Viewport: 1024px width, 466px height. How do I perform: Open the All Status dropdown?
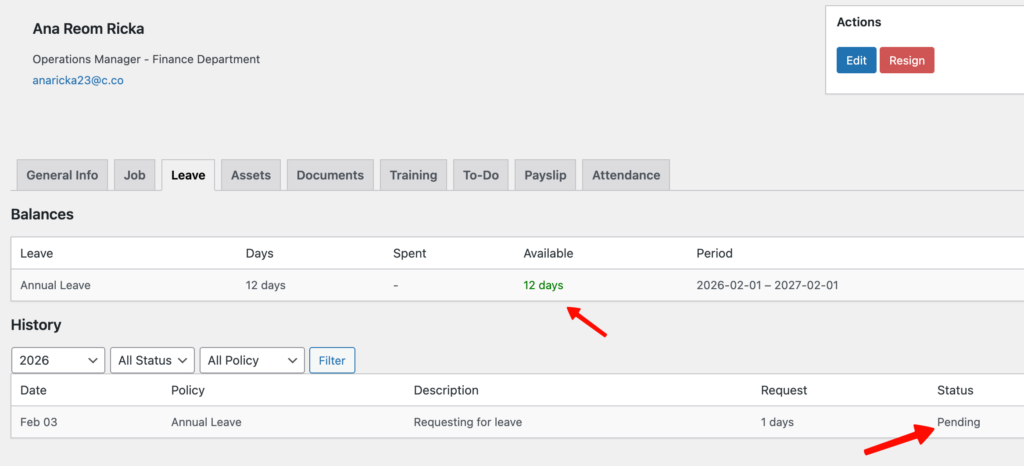[153, 360]
